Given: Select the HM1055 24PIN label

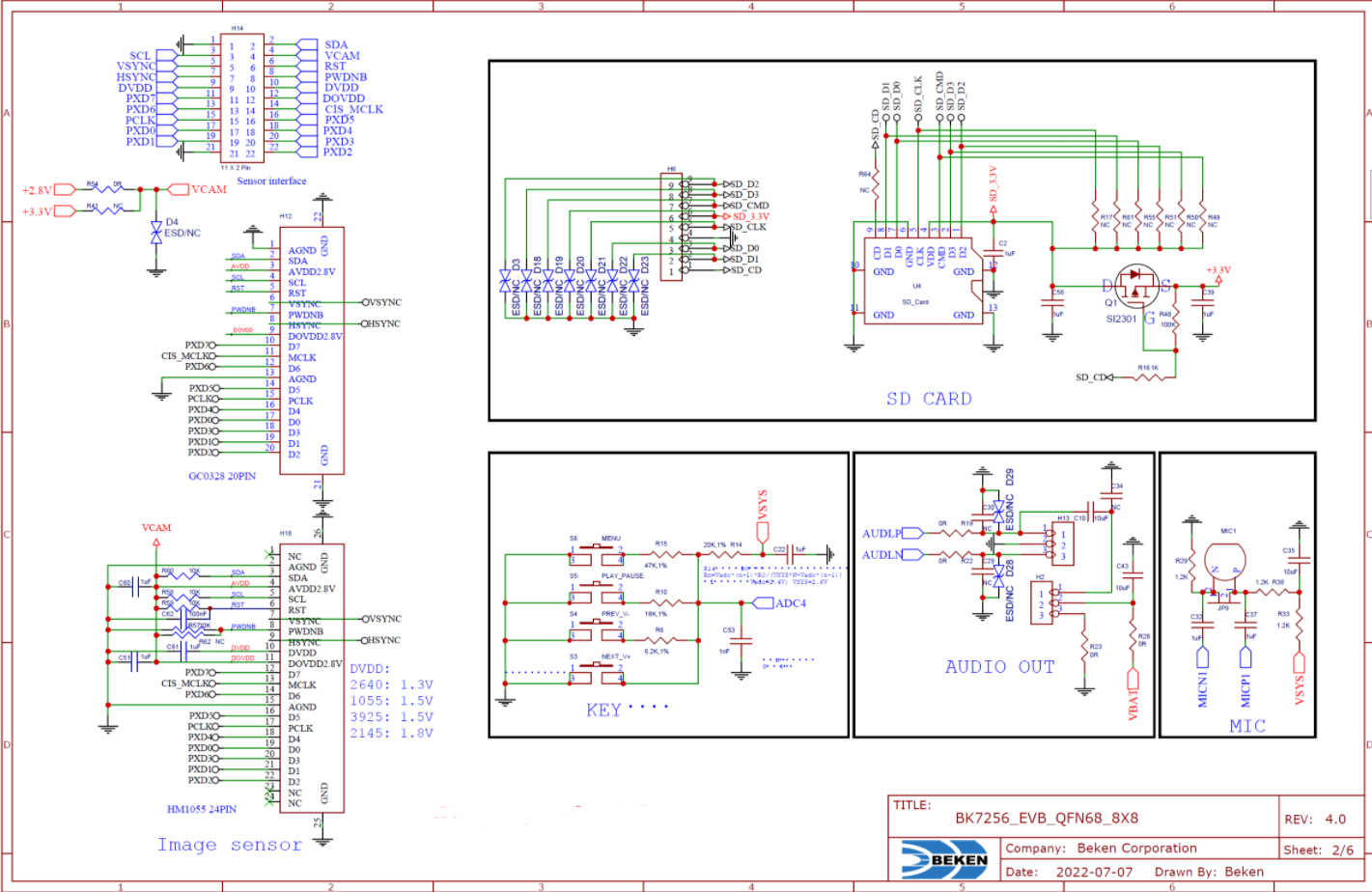Looking at the screenshot, I should tap(202, 809).
